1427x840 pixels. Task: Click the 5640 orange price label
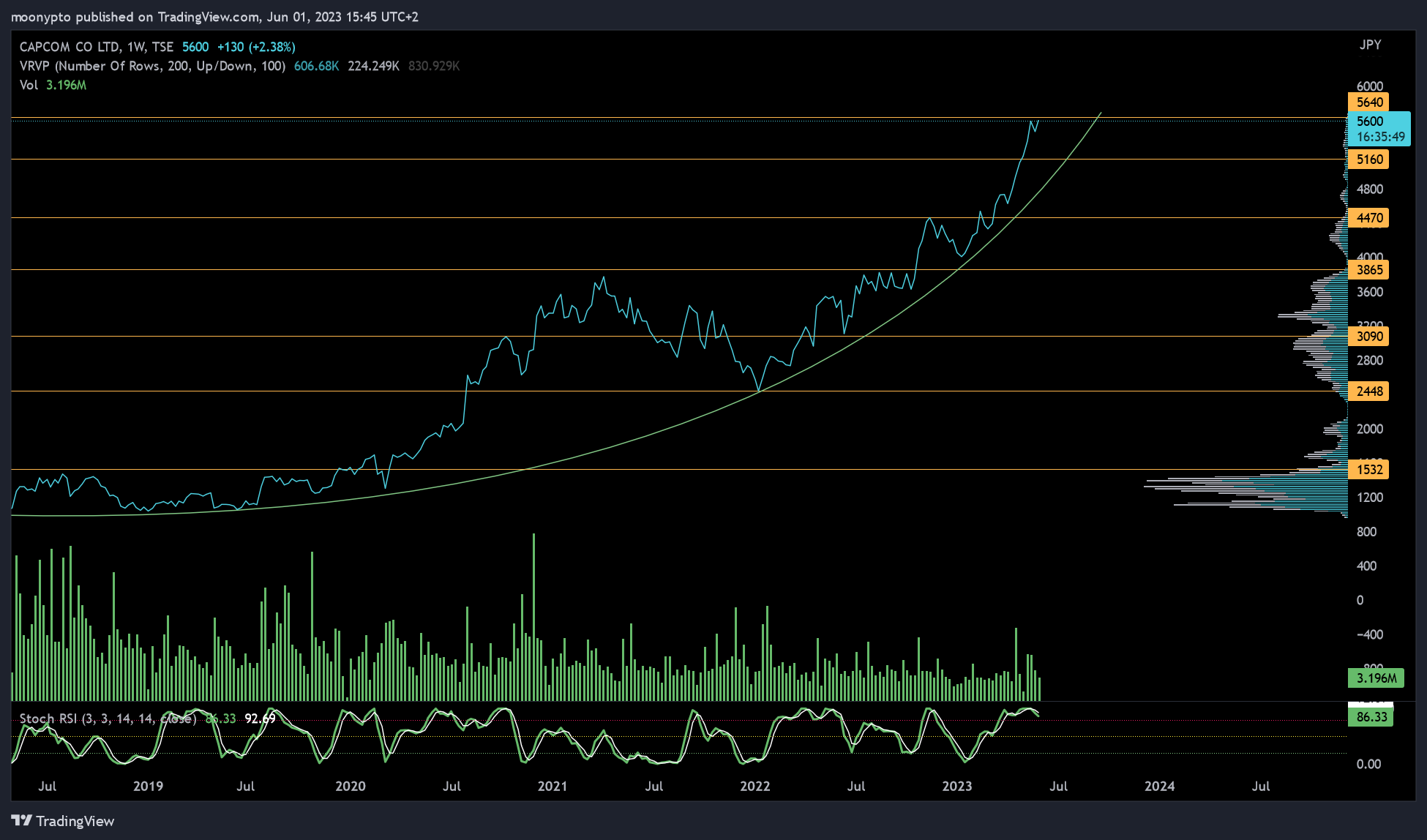1369,102
